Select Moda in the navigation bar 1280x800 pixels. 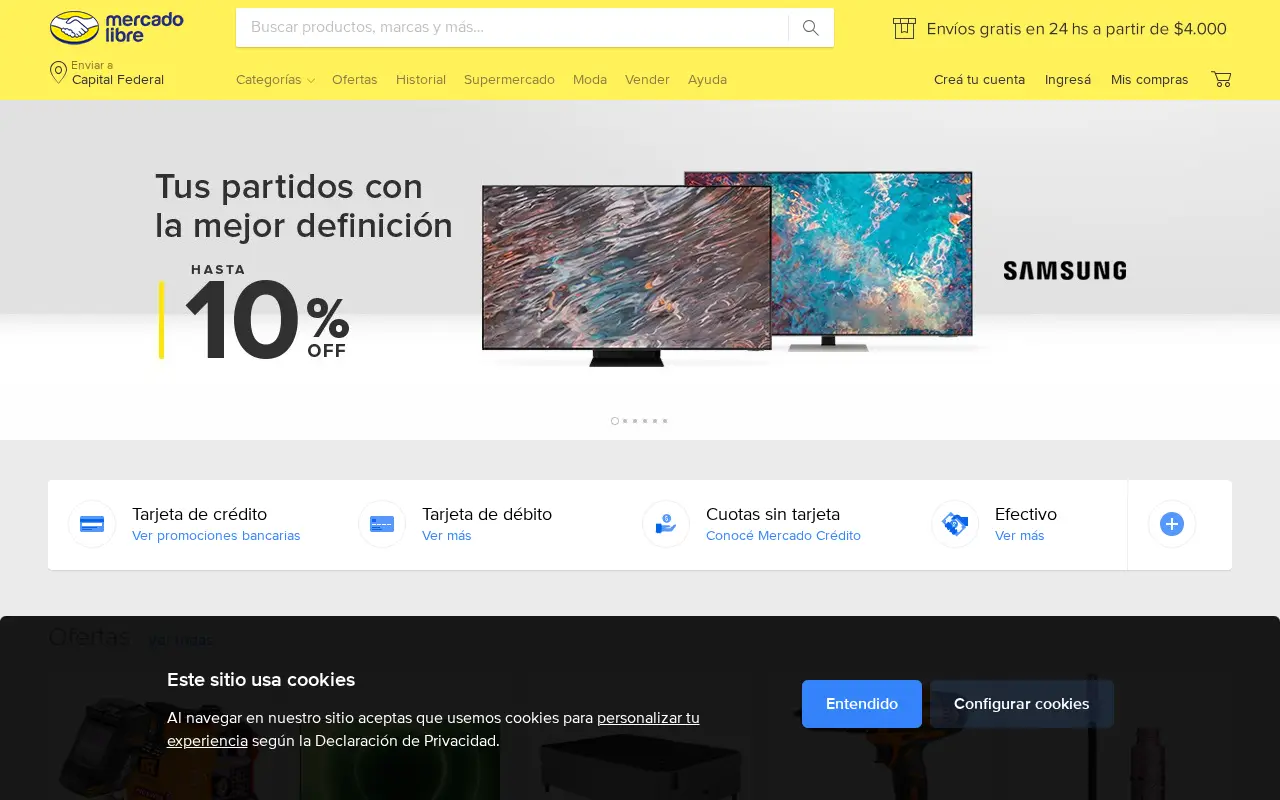590,80
